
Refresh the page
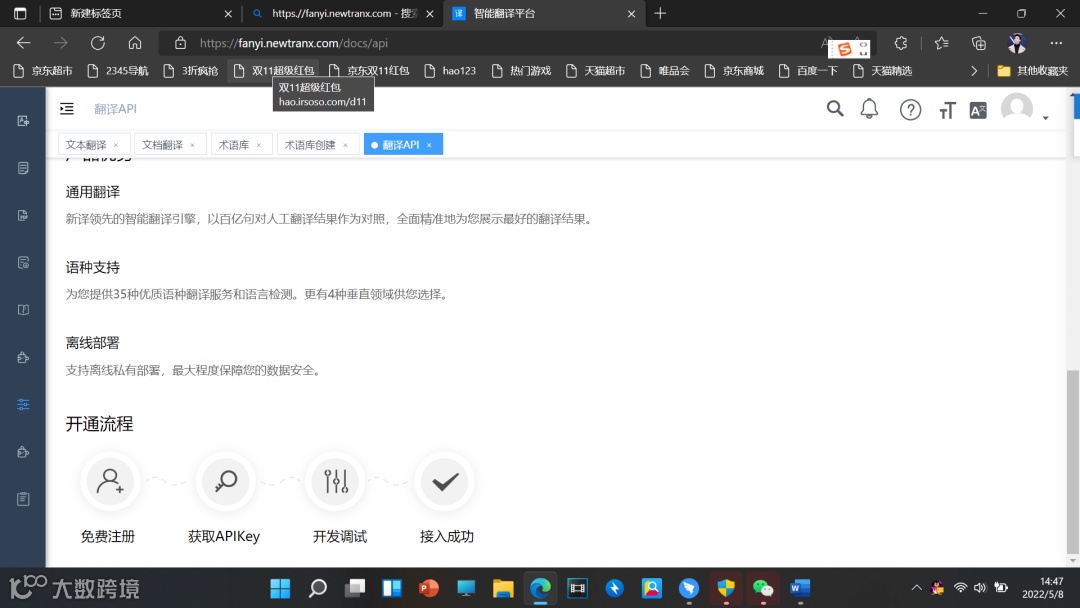tap(98, 43)
